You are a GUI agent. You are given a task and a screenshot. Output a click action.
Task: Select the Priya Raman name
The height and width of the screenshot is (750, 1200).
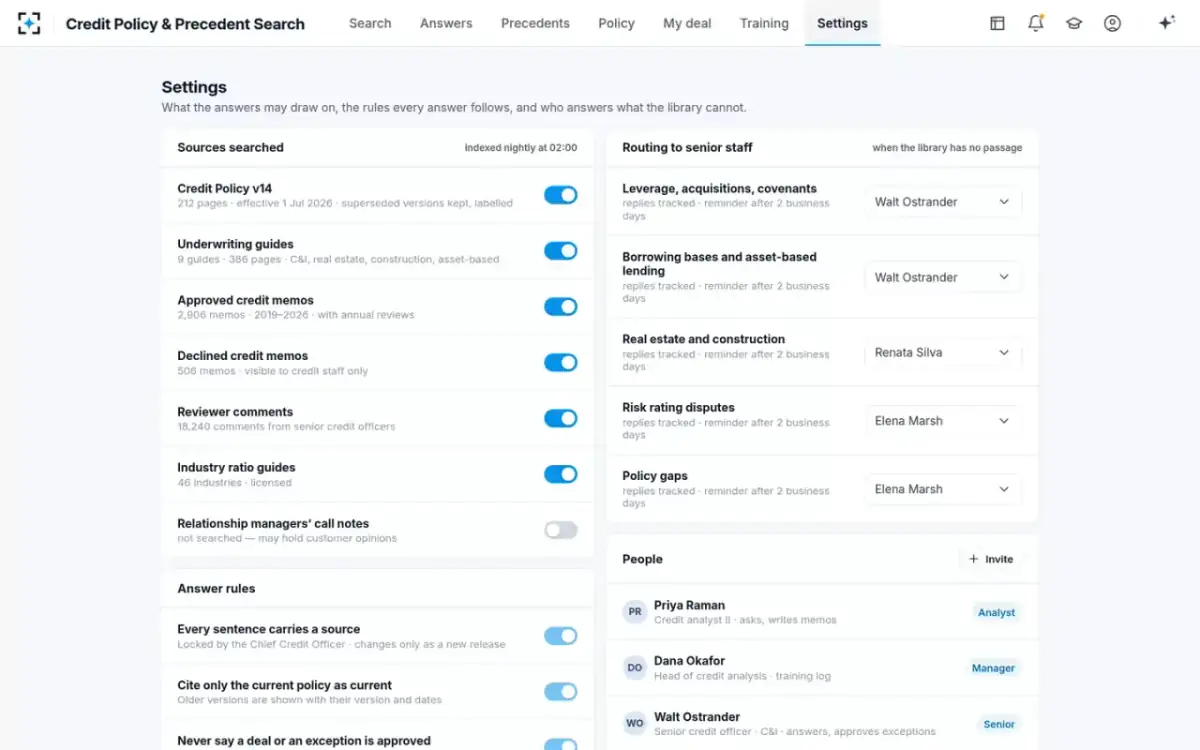pos(689,605)
